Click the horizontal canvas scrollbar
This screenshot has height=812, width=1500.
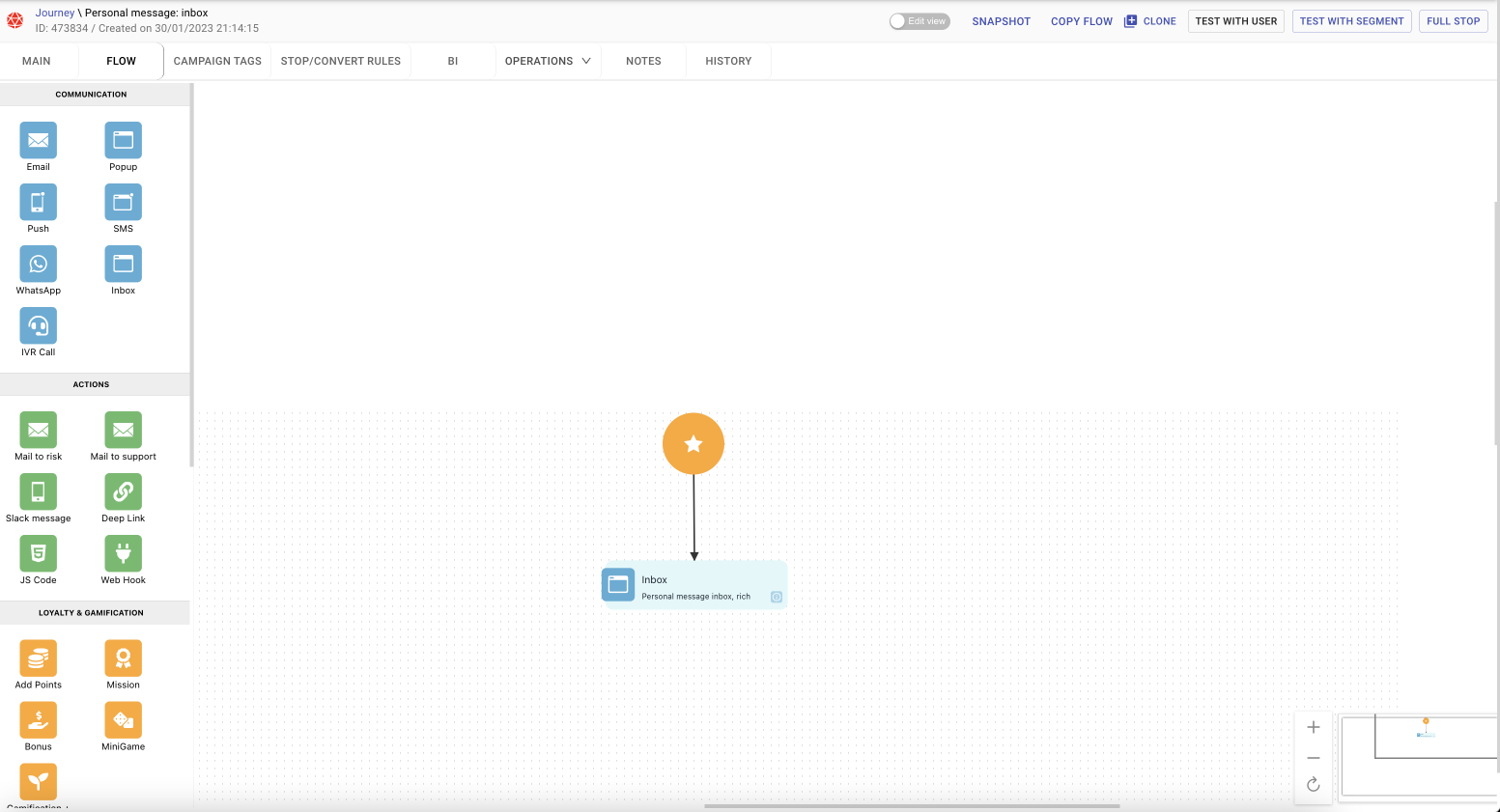pyautogui.click(x=912, y=806)
